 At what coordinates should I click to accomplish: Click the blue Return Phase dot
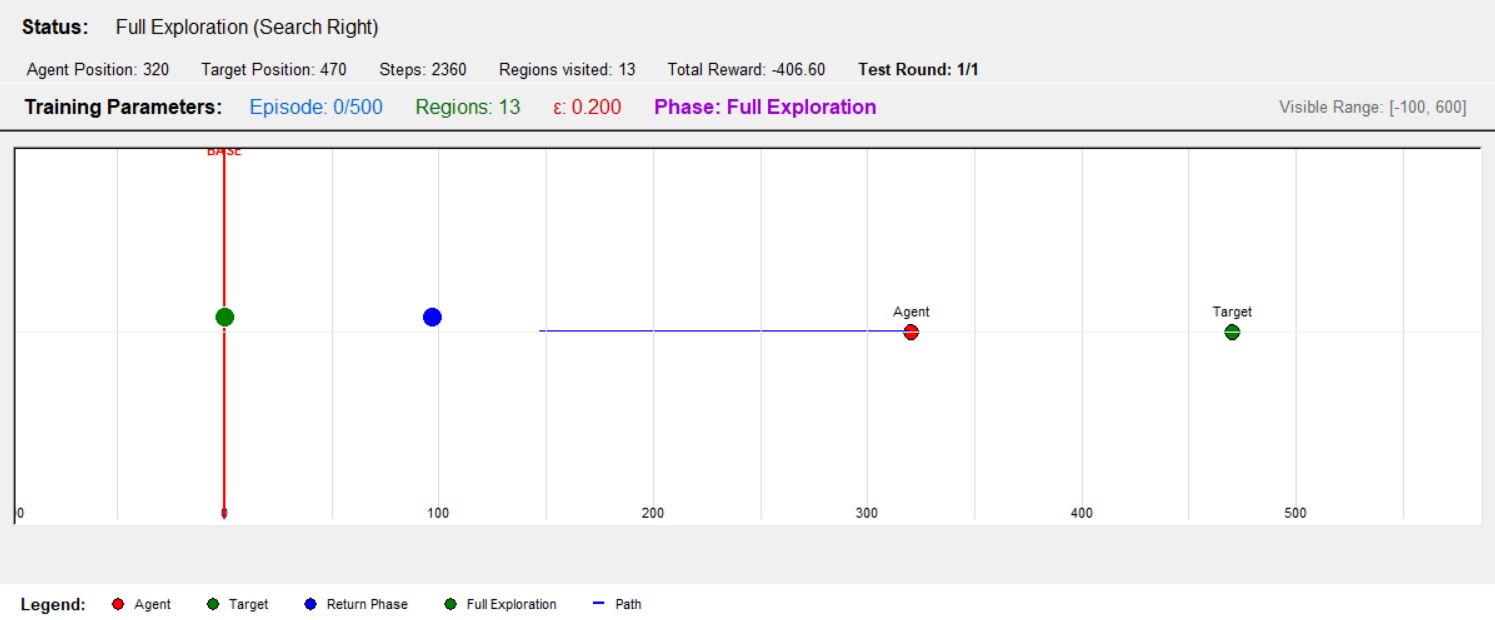(x=432, y=317)
